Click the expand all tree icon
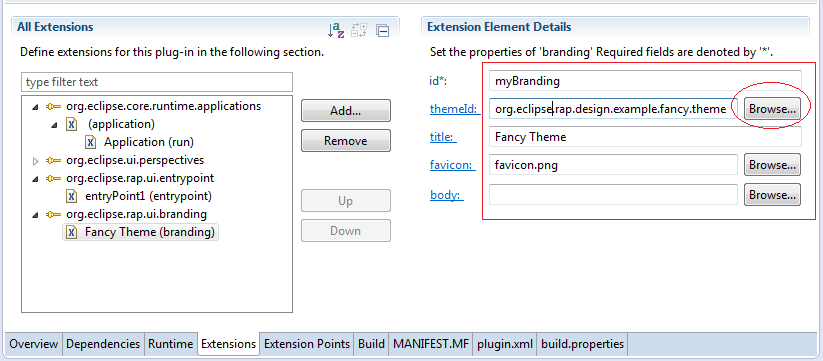823x361 pixels. (359, 30)
